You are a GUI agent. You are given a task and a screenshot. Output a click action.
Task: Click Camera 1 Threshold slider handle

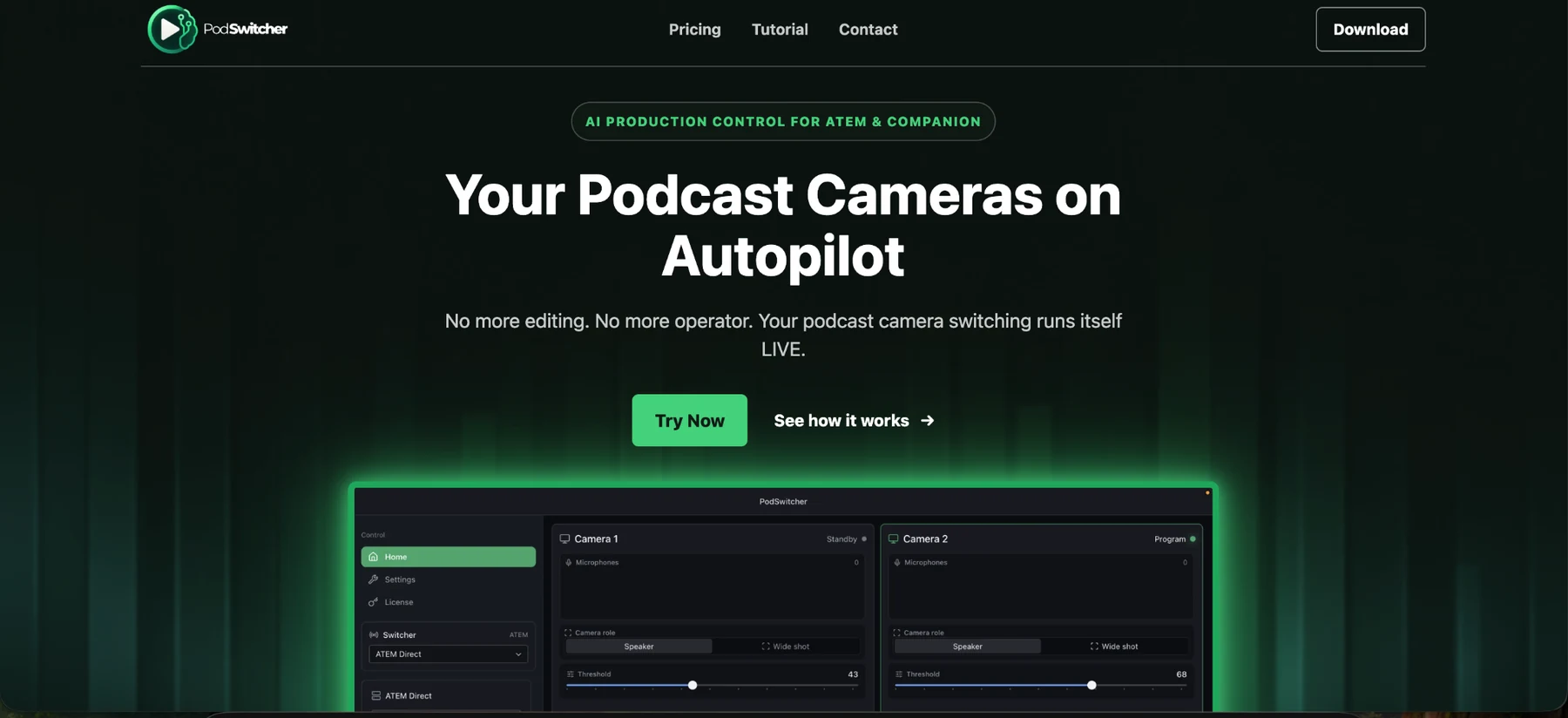point(693,686)
